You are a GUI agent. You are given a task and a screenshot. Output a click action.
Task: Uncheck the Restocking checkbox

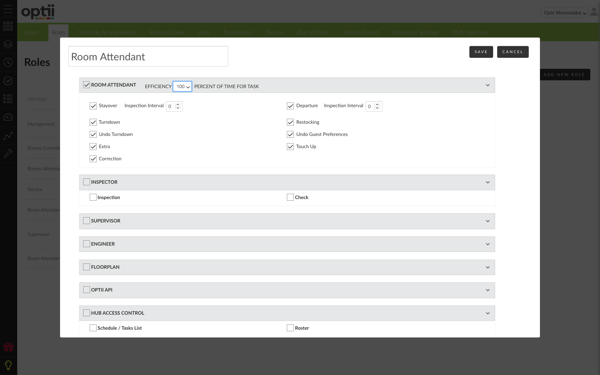point(290,122)
